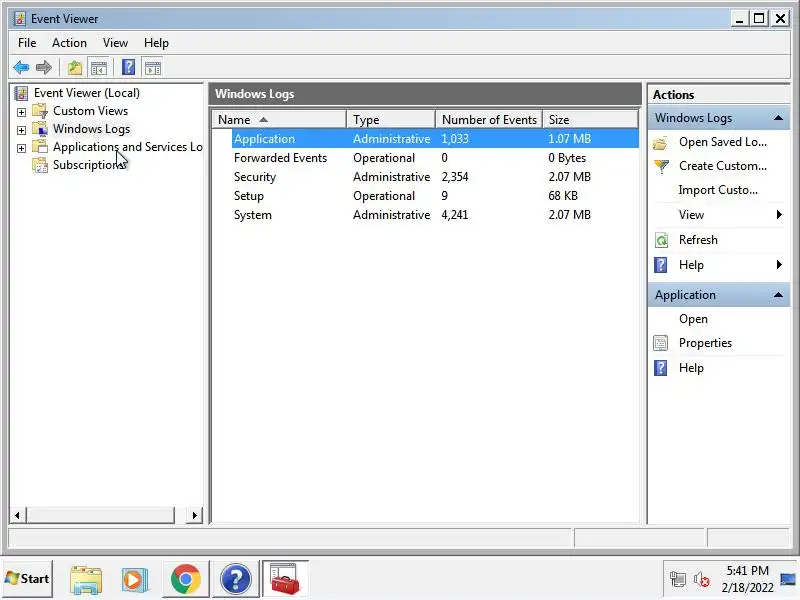The width and height of the screenshot is (800, 600).
Task: Toggle the Show/Hide Action Pane icon
Action: (x=153, y=67)
